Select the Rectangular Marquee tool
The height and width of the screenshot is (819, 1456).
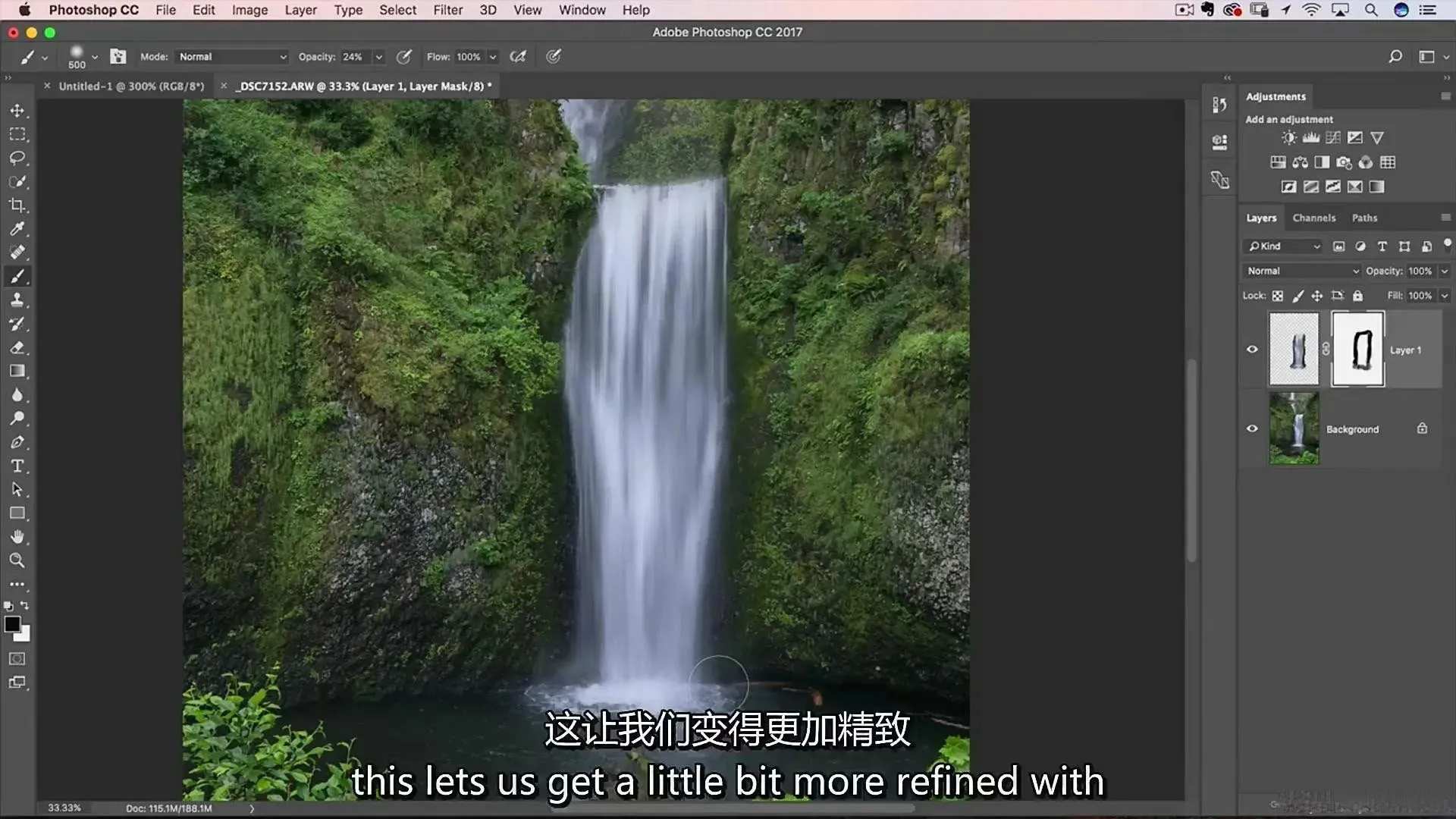(x=17, y=134)
